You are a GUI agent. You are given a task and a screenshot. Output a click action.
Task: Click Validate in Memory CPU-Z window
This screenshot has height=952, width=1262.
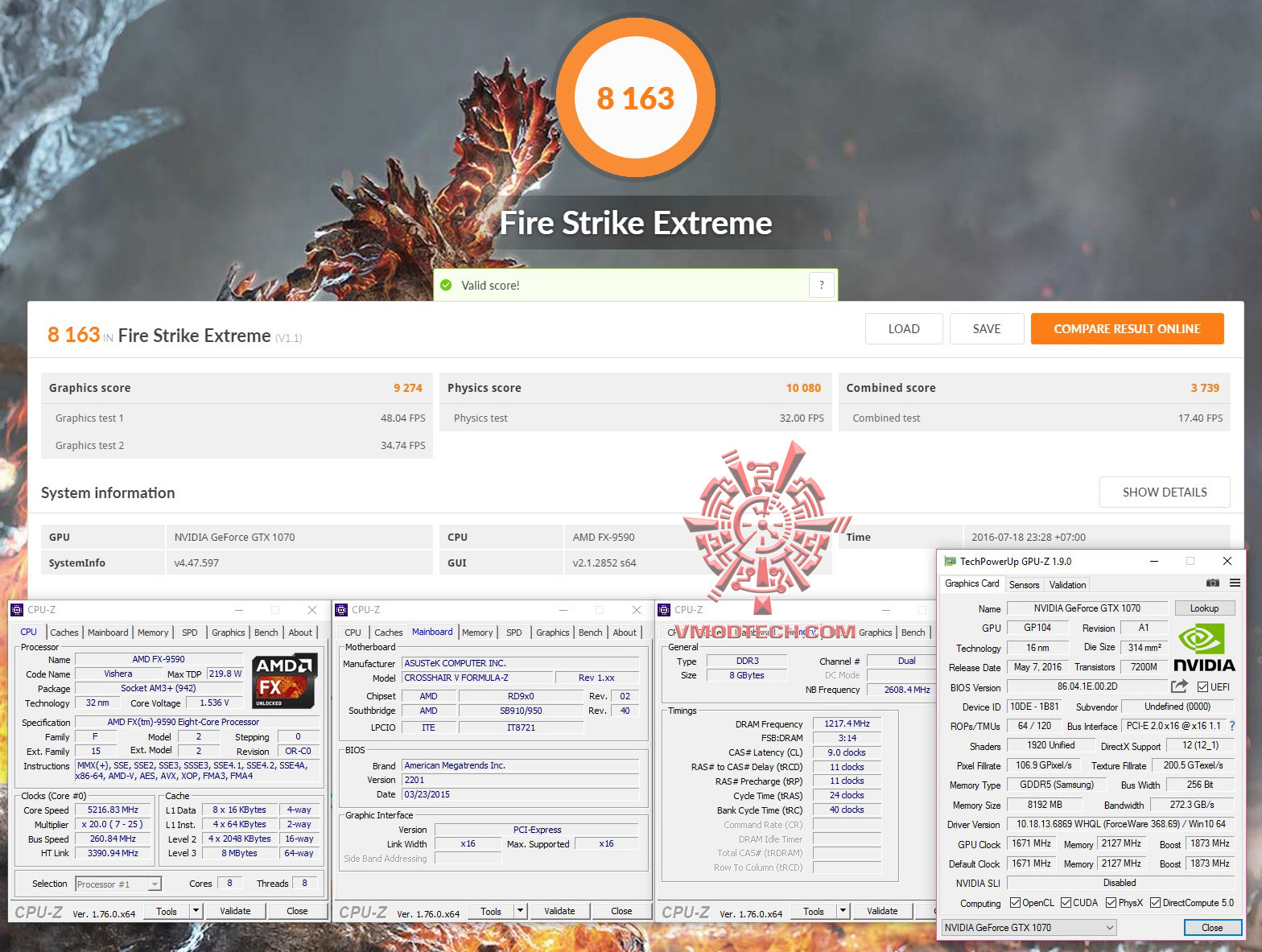pyautogui.click(x=882, y=911)
